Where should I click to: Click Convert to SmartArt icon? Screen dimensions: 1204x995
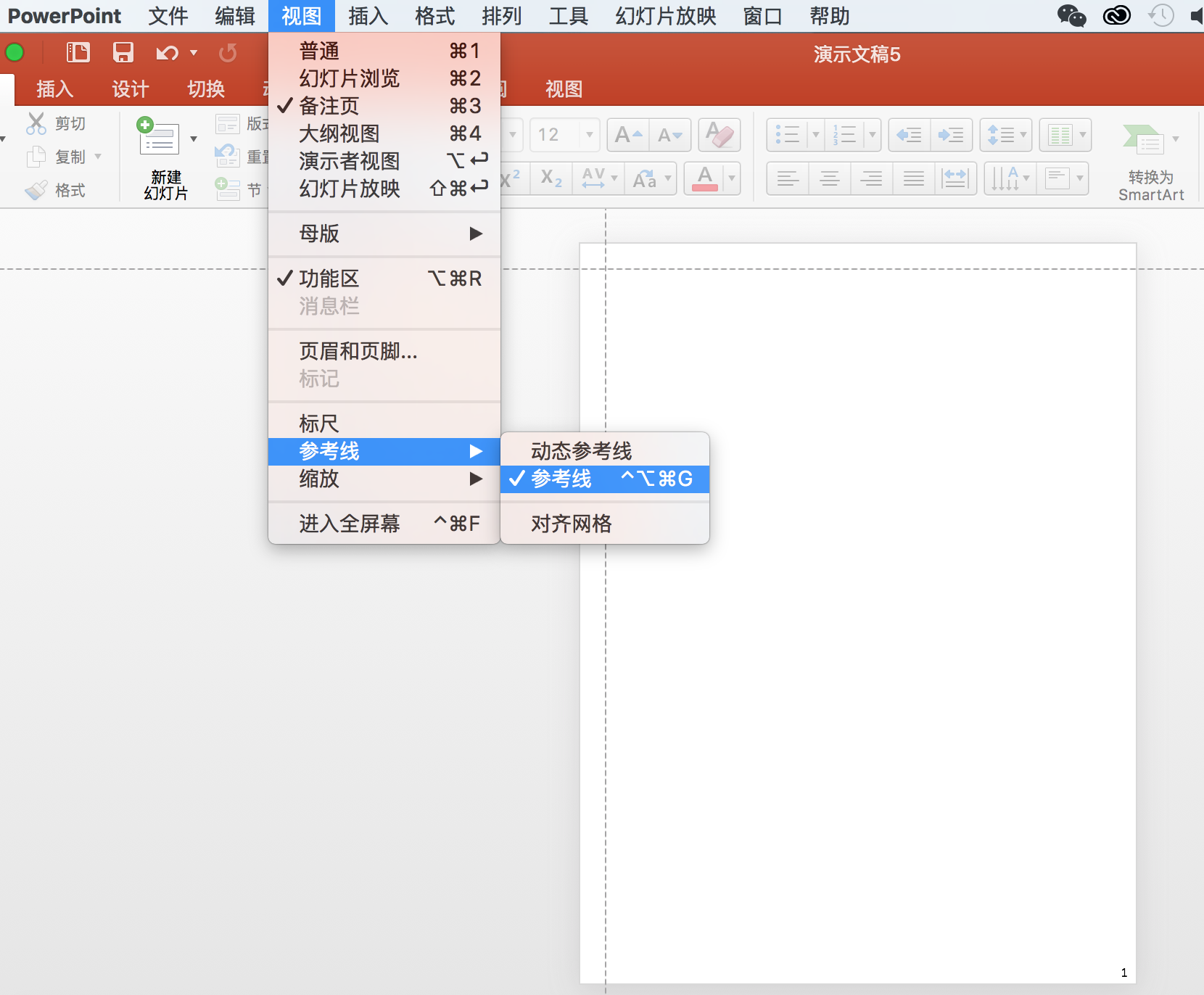coord(1143,139)
